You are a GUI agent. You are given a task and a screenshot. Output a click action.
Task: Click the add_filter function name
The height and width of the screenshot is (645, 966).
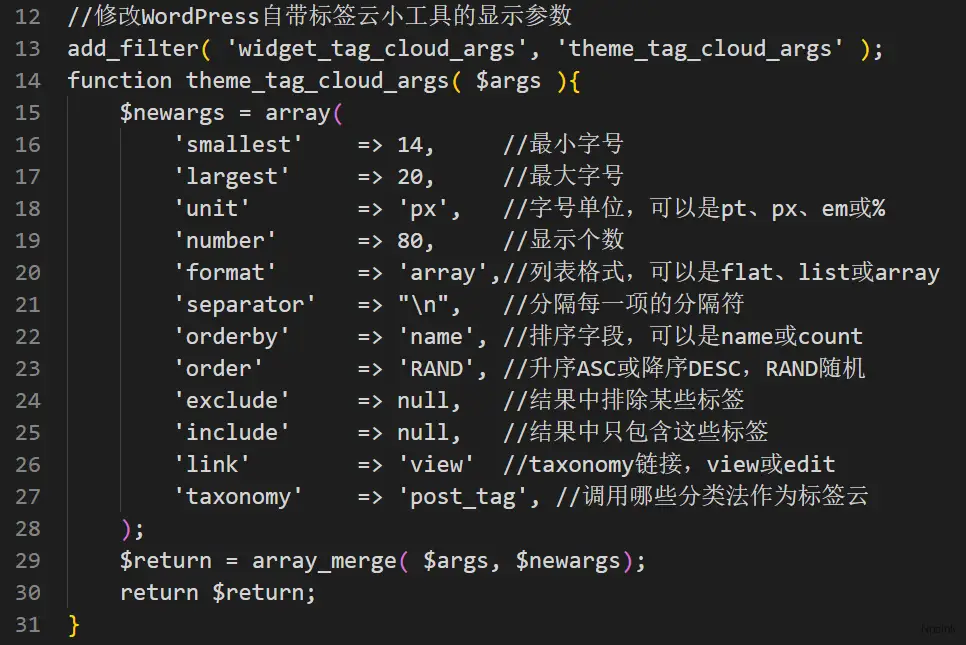click(133, 49)
